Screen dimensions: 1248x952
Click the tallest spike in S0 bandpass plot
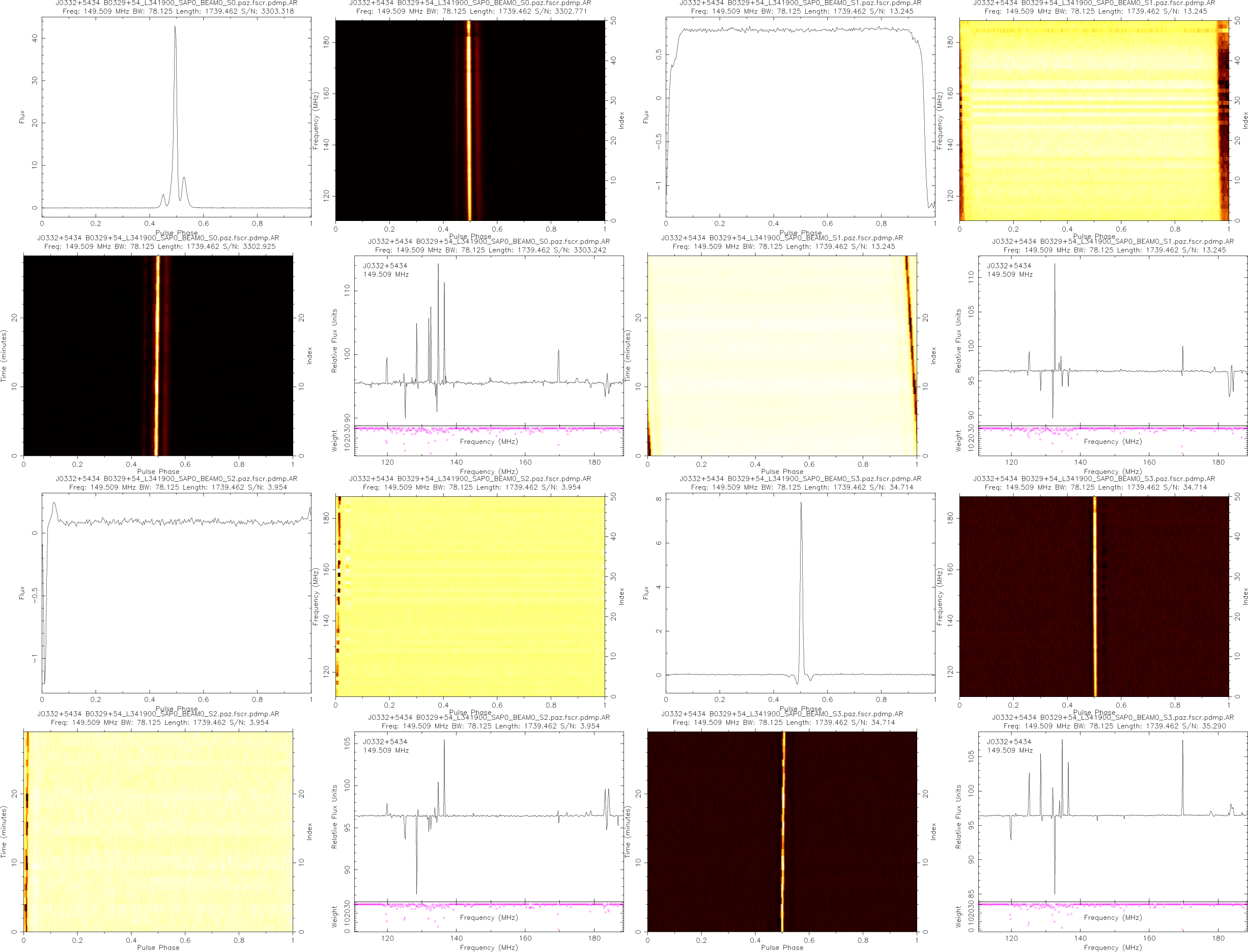[438, 284]
